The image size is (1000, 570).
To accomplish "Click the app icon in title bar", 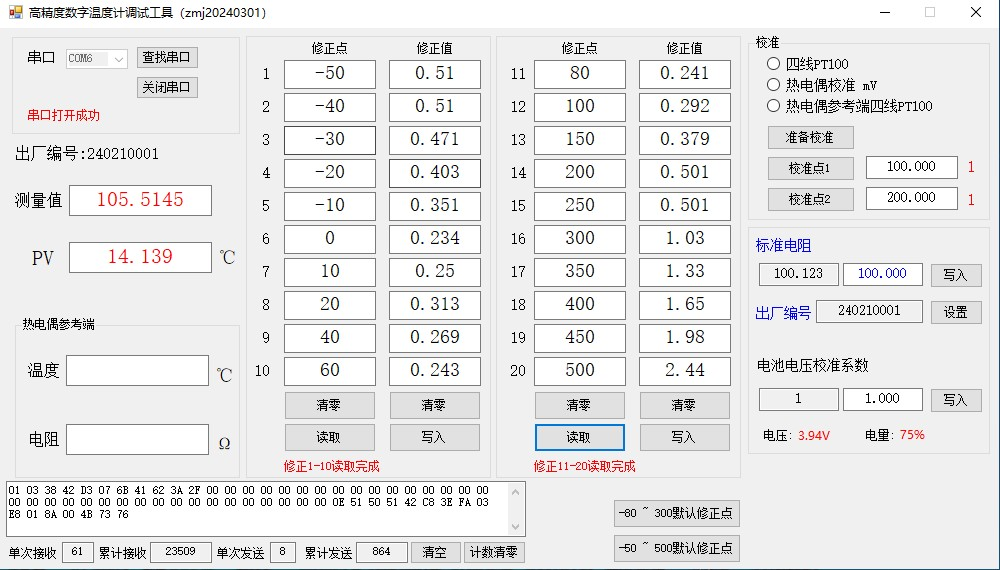I will point(15,12).
